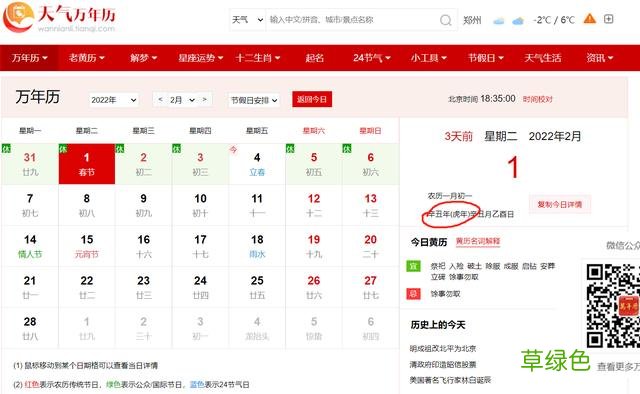Expand the 小工具 navigation menu
The height and width of the screenshot is (394, 640).
[x=429, y=58]
